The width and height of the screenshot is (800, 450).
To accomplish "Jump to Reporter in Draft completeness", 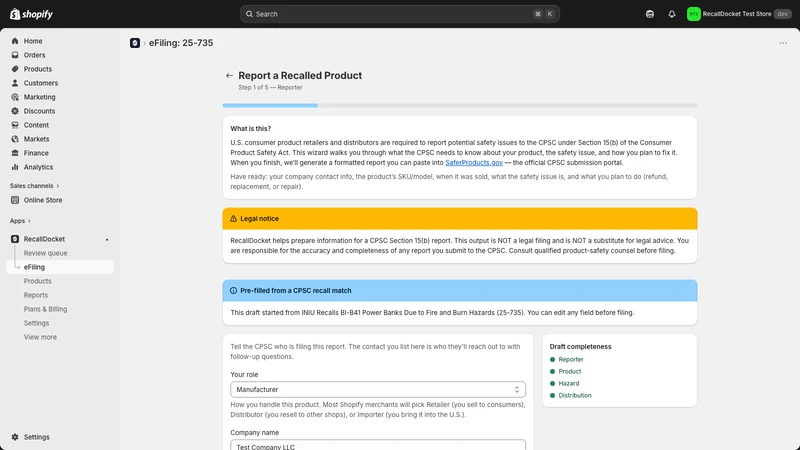I will tap(570, 359).
